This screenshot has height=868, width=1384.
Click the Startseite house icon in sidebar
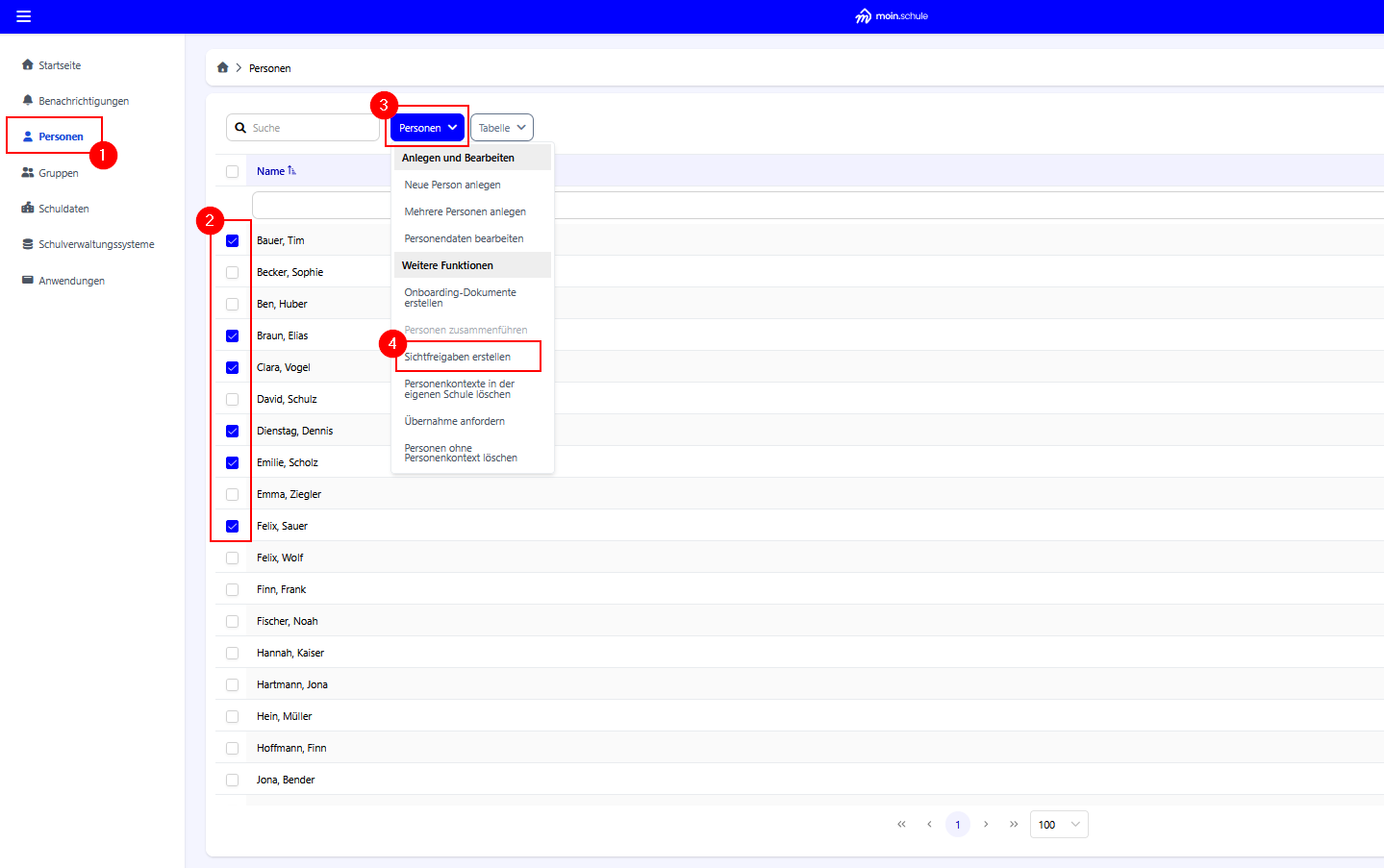click(28, 65)
